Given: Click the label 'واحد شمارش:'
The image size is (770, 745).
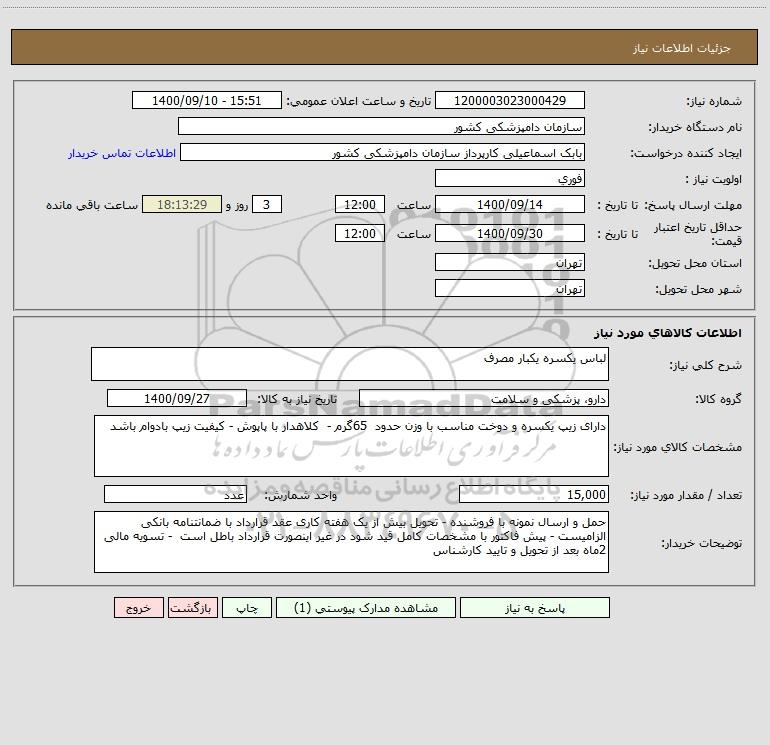Looking at the screenshot, I should (301, 496).
